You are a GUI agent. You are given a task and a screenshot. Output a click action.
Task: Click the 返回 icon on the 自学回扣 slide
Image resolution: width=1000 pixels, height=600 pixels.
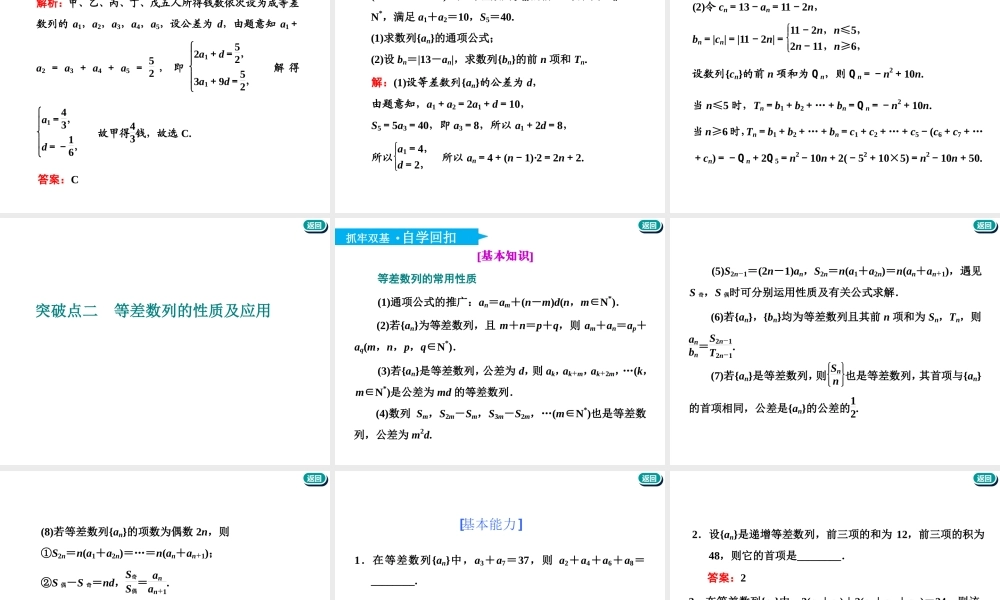(651, 226)
